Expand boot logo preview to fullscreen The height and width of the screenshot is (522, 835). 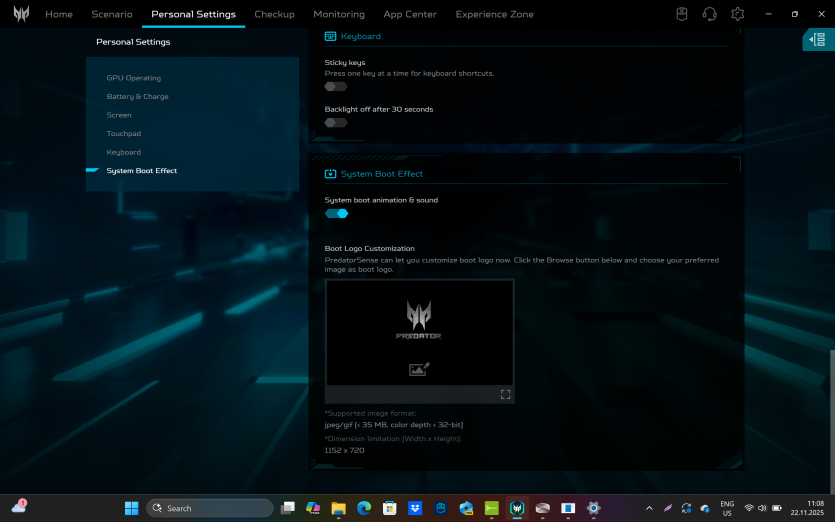(x=505, y=394)
